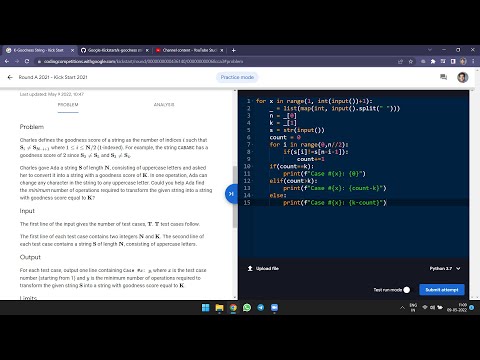Image resolution: width=480 pixels, height=360 pixels.
Task: Select the PROBLEM tab
Action: pos(68,105)
